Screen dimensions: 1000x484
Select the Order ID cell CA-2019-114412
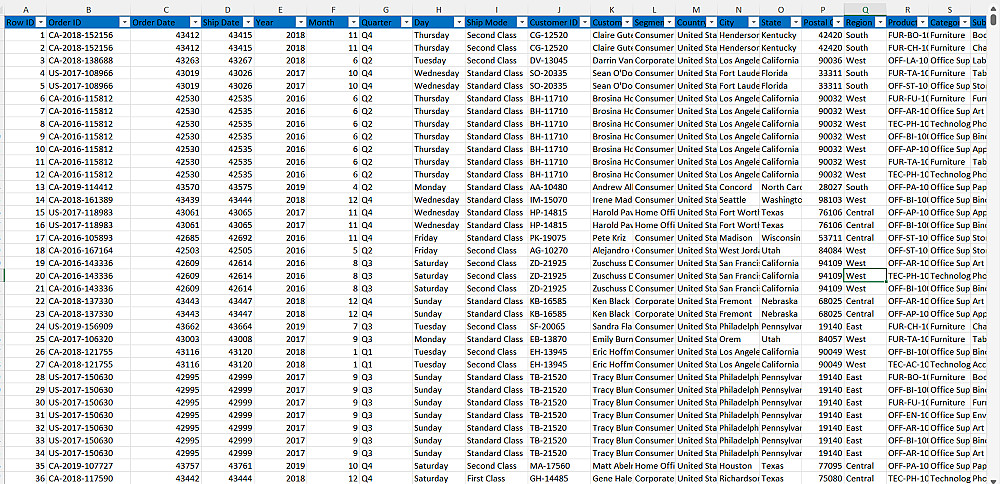click(x=88, y=187)
